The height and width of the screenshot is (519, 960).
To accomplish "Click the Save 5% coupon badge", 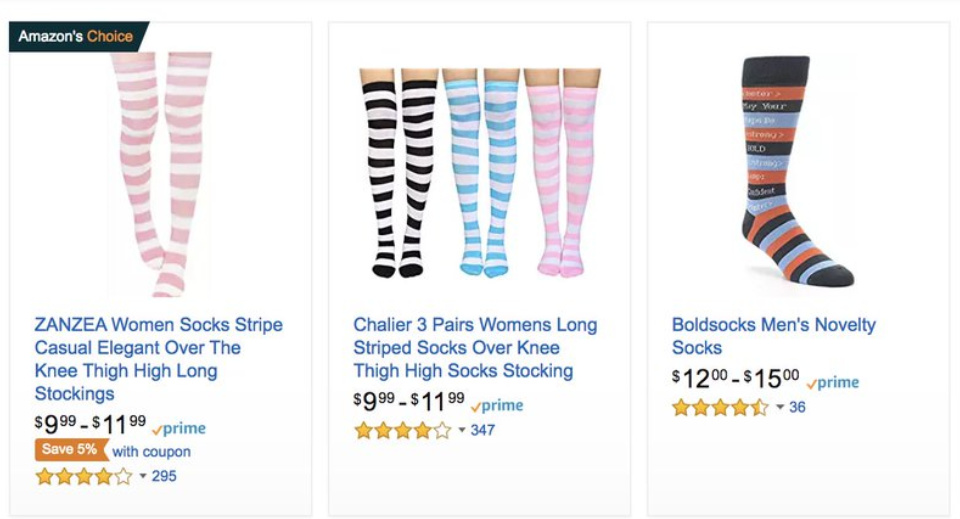I will tap(72, 450).
